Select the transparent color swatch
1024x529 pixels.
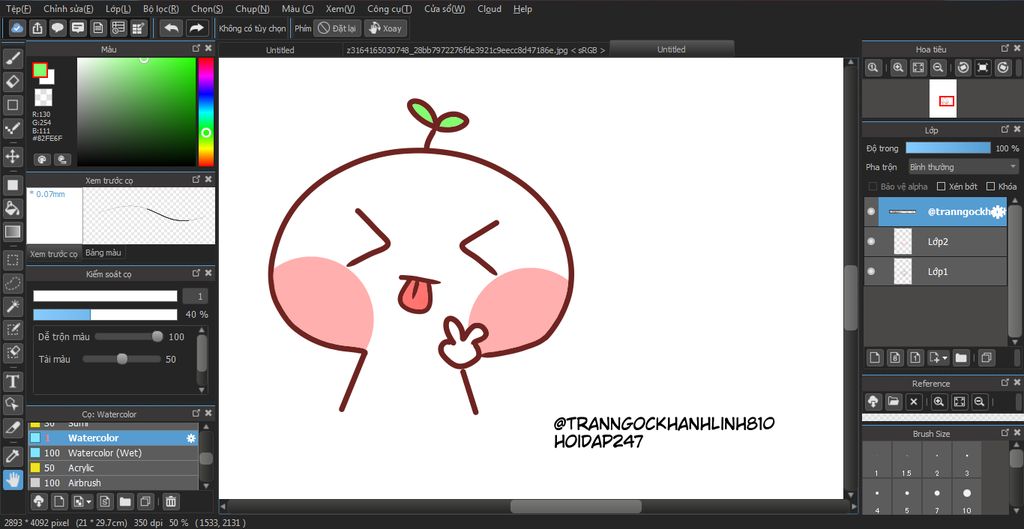[42, 98]
